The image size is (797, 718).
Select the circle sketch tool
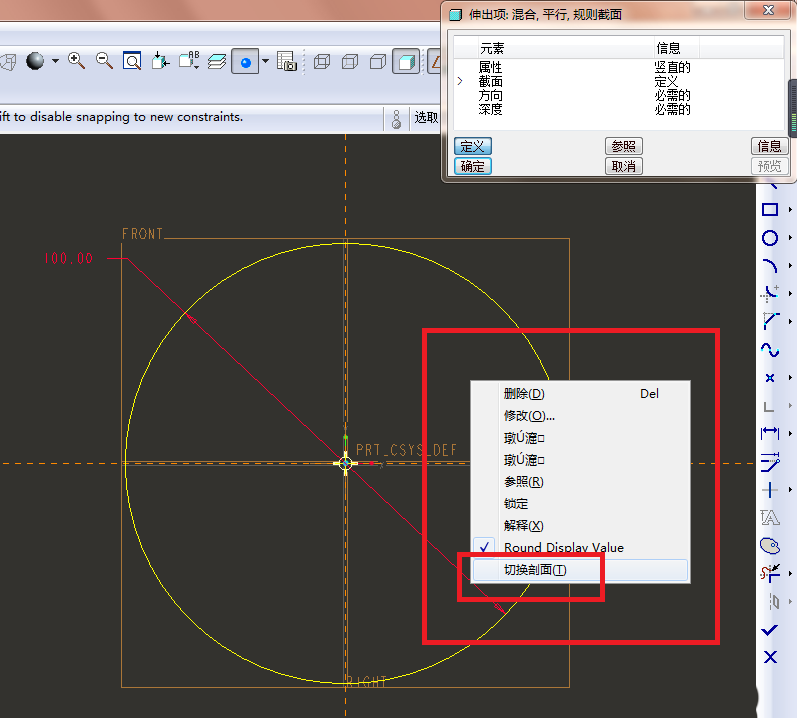(x=770, y=238)
